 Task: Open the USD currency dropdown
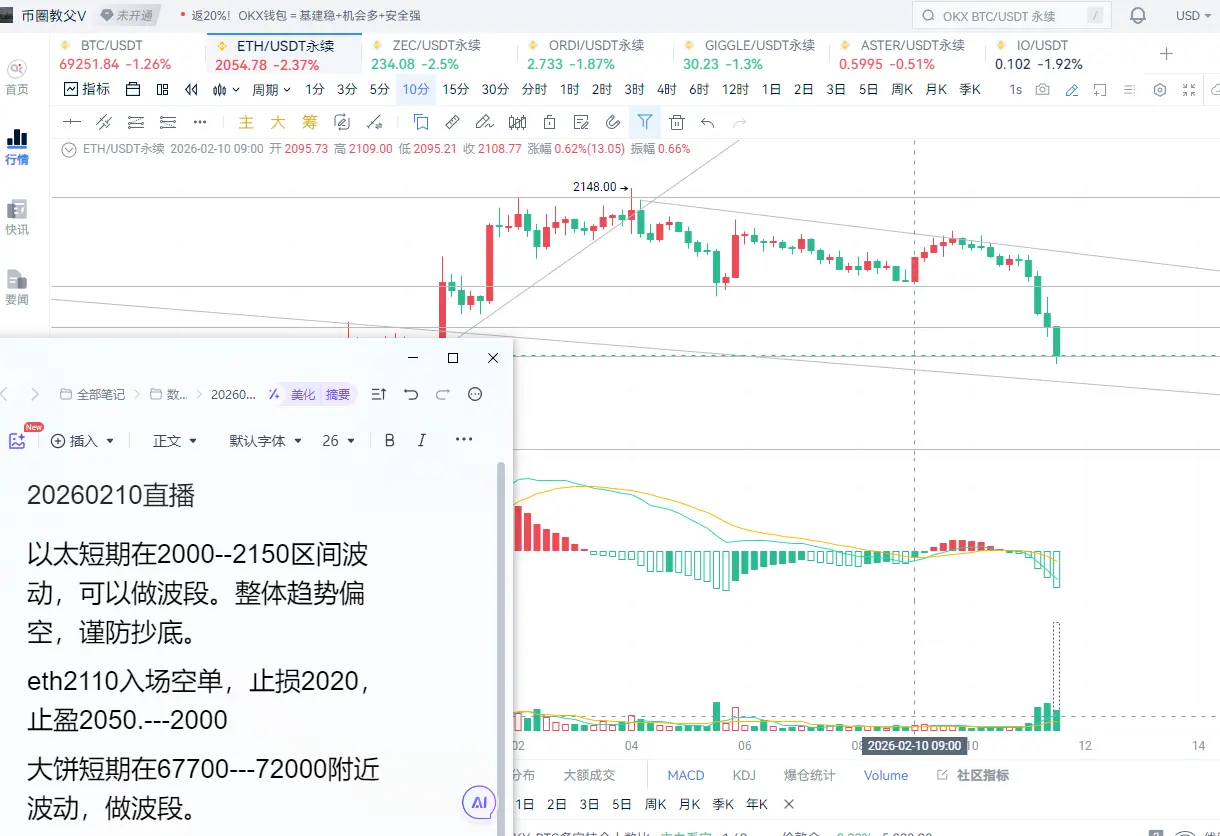pyautogui.click(x=1192, y=16)
